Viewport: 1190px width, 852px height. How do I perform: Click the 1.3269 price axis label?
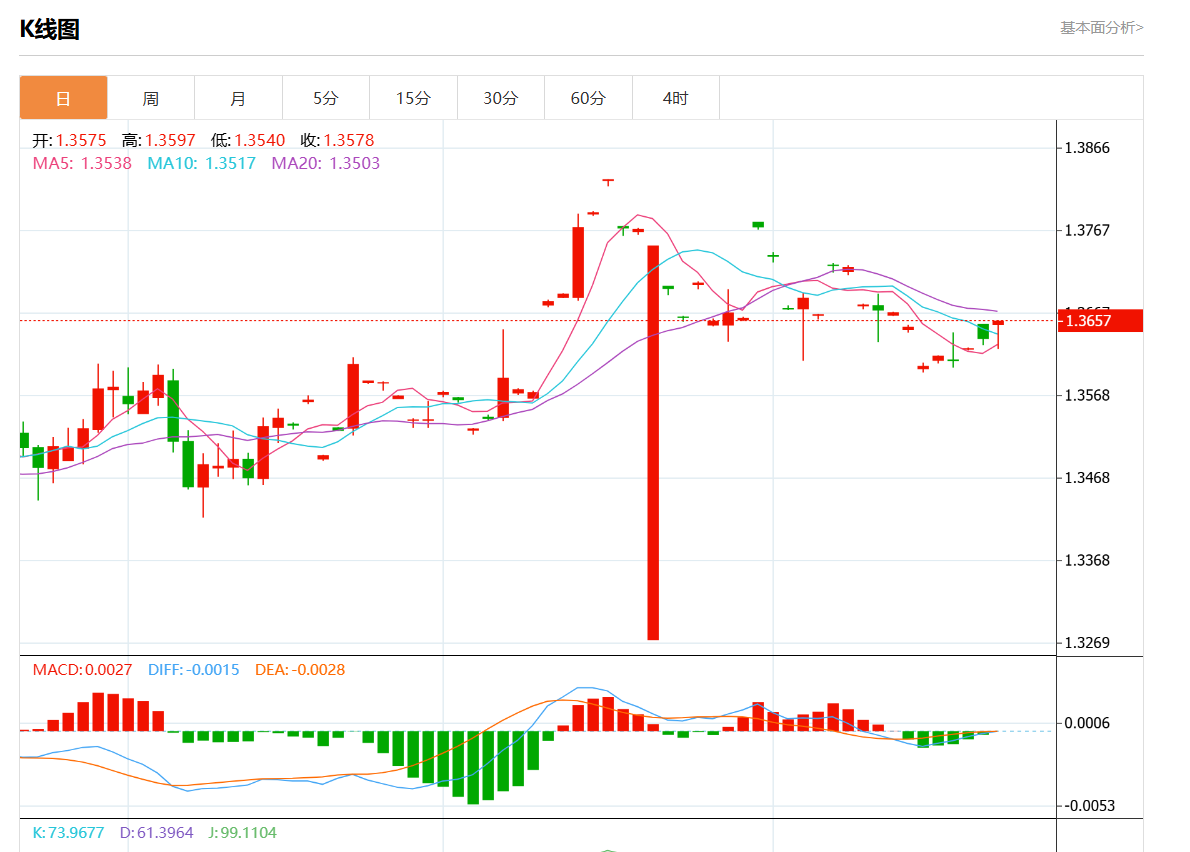click(1087, 643)
